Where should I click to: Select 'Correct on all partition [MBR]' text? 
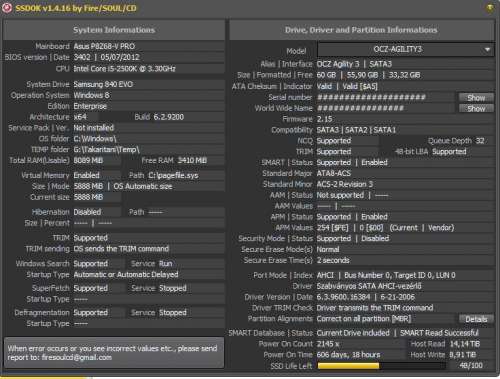click(x=364, y=319)
